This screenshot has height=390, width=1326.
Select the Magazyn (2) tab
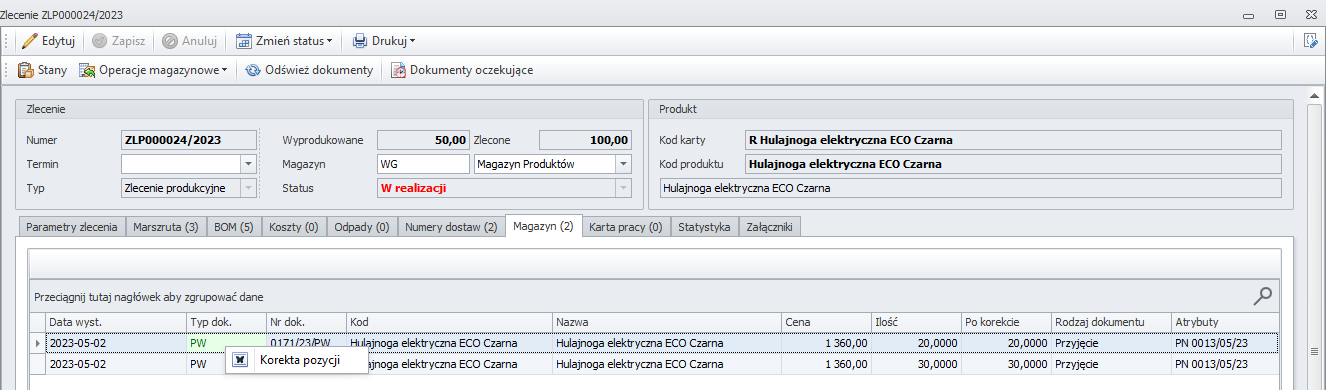(x=543, y=226)
